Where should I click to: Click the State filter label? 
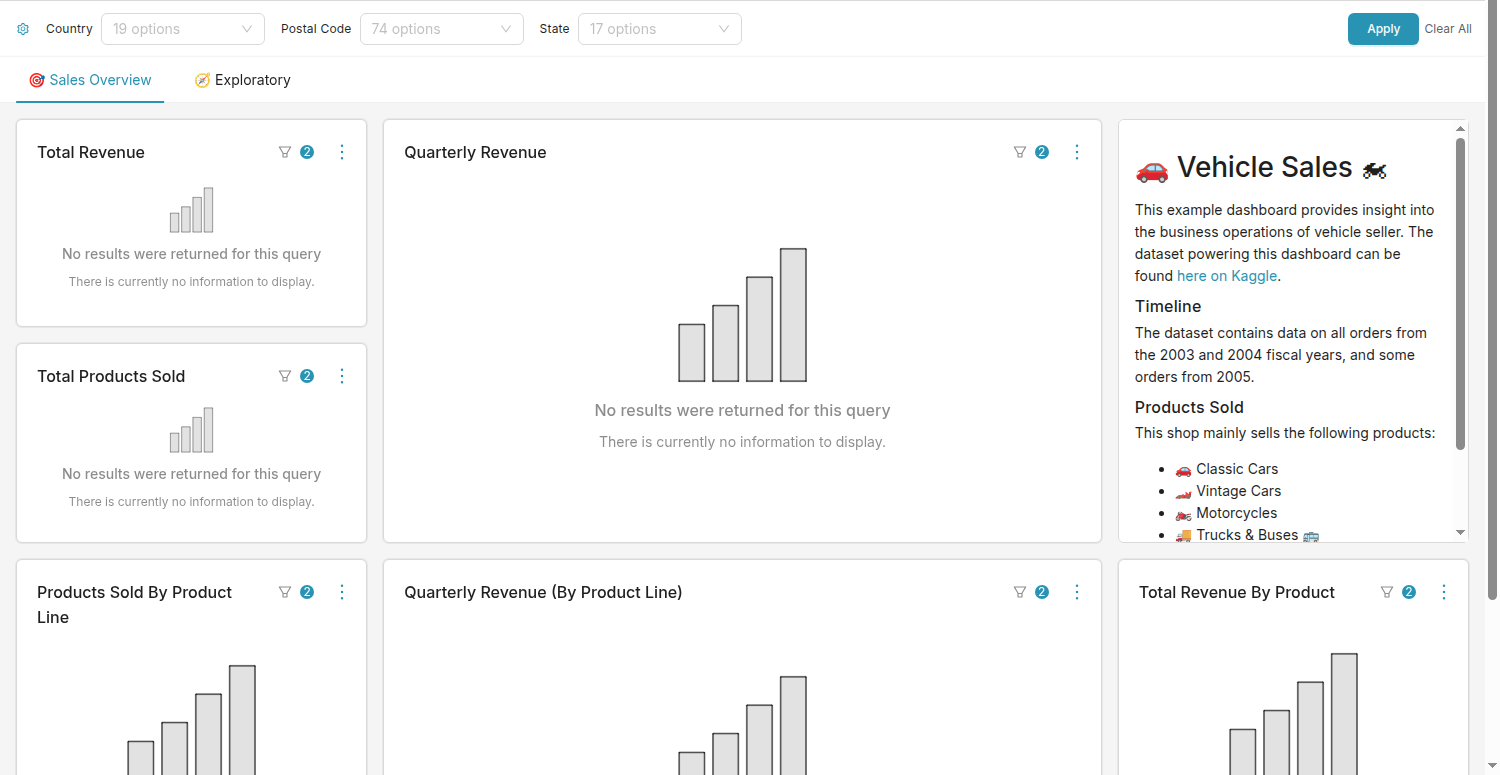pyautogui.click(x=554, y=29)
